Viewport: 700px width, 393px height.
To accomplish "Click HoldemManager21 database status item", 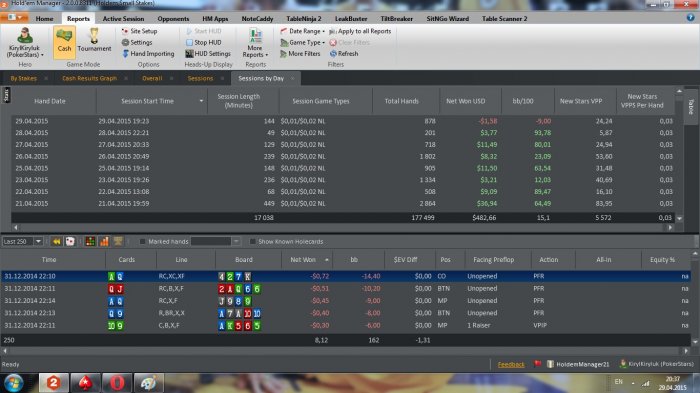I will click(579, 364).
